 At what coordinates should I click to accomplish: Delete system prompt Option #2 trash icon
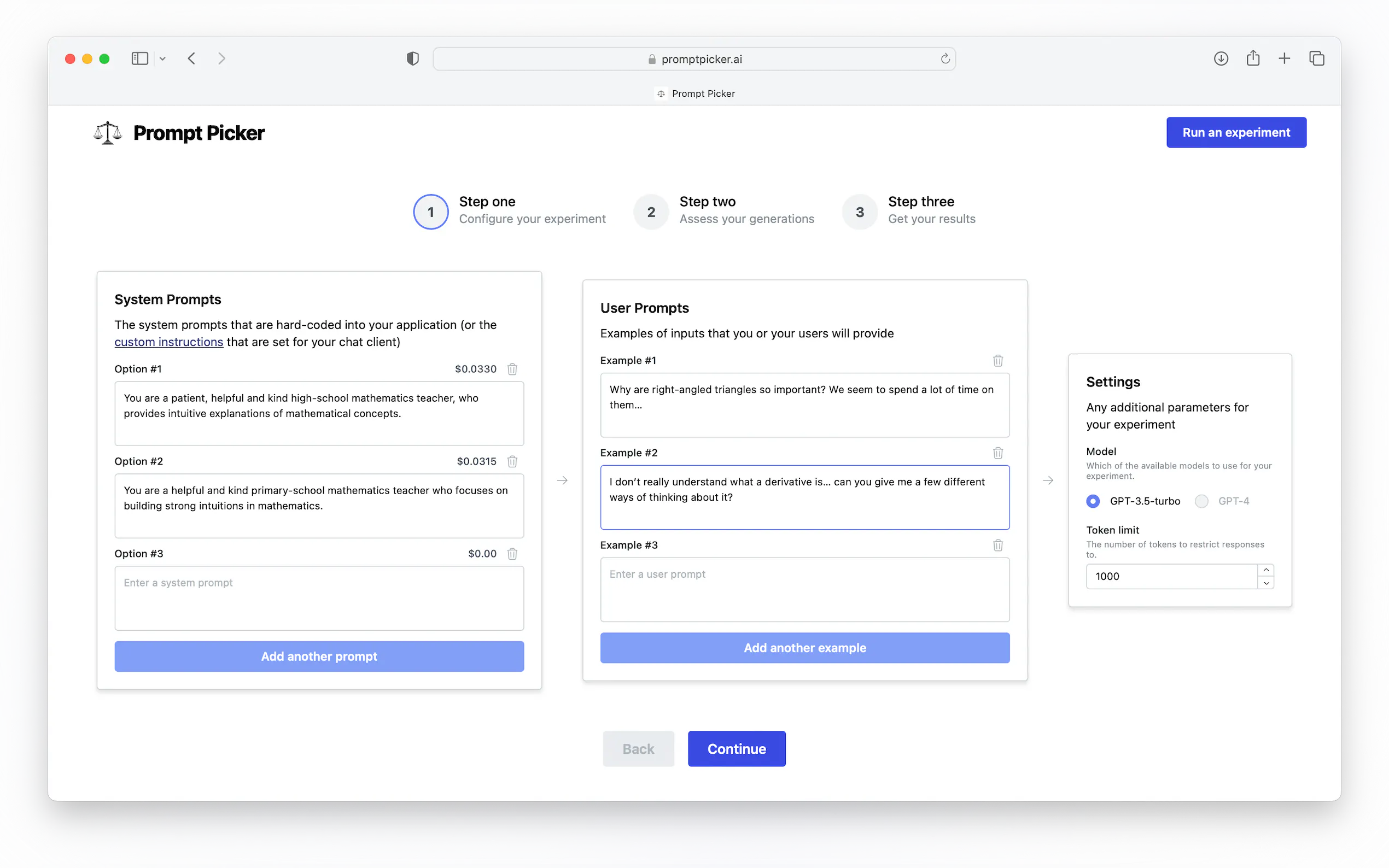pos(512,461)
